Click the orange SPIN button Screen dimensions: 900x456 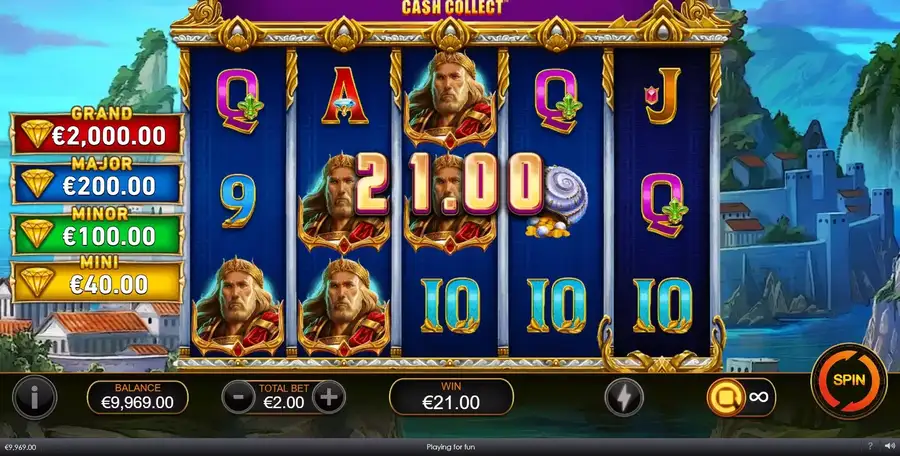849,381
